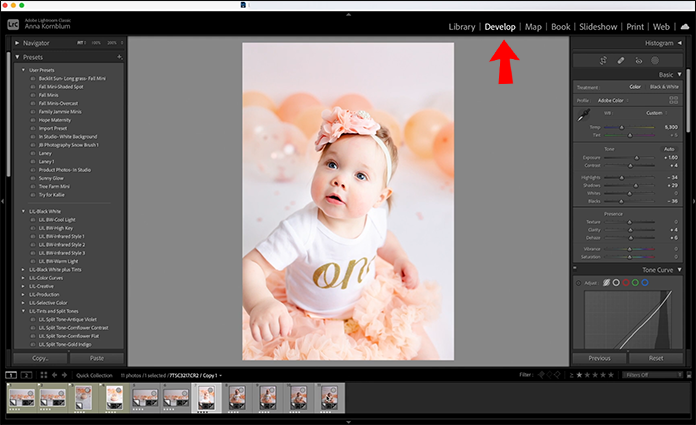
Task: Switch to secondary display view button 2
Action: coord(27,375)
